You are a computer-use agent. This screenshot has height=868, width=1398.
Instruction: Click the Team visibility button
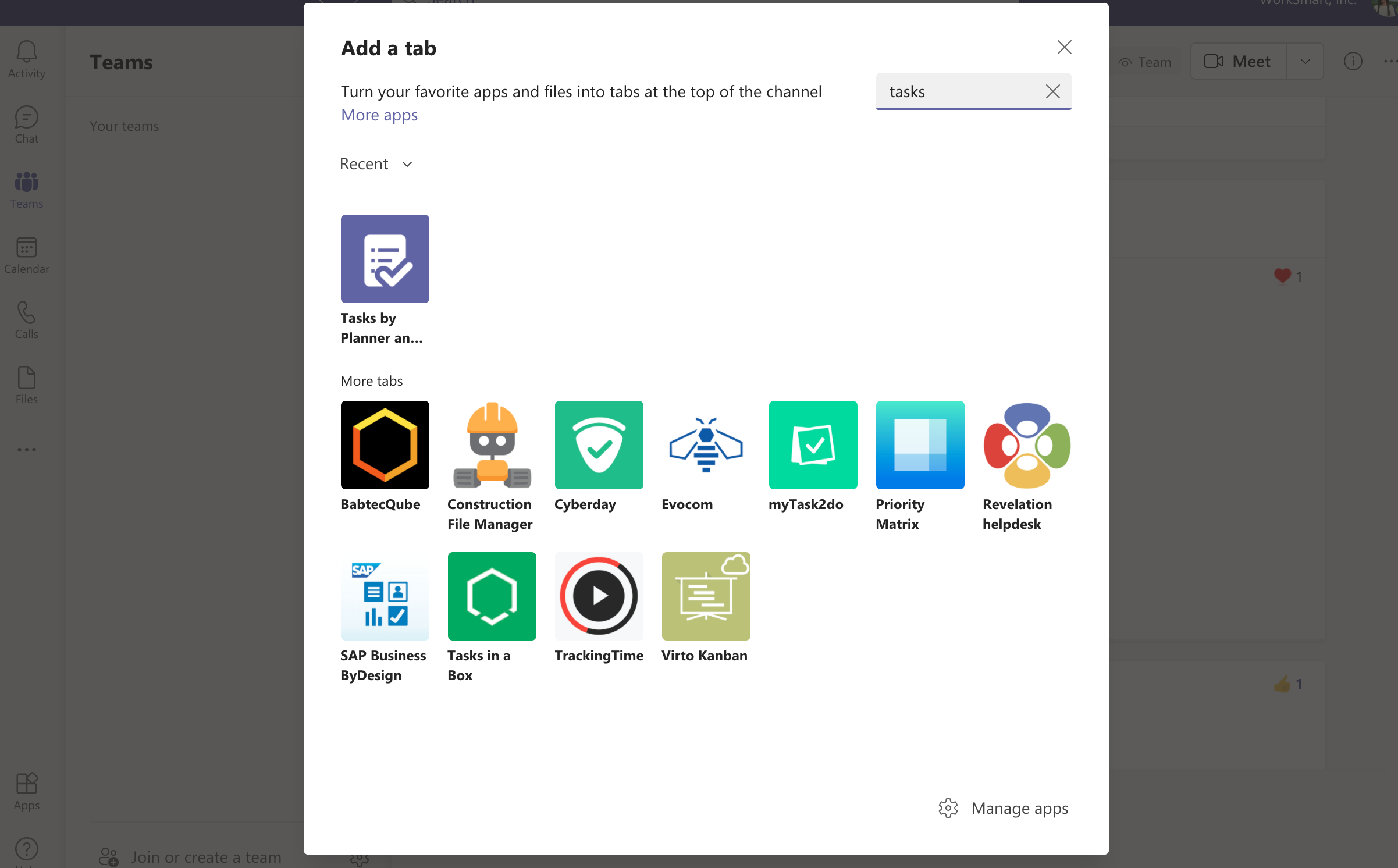tap(1144, 62)
